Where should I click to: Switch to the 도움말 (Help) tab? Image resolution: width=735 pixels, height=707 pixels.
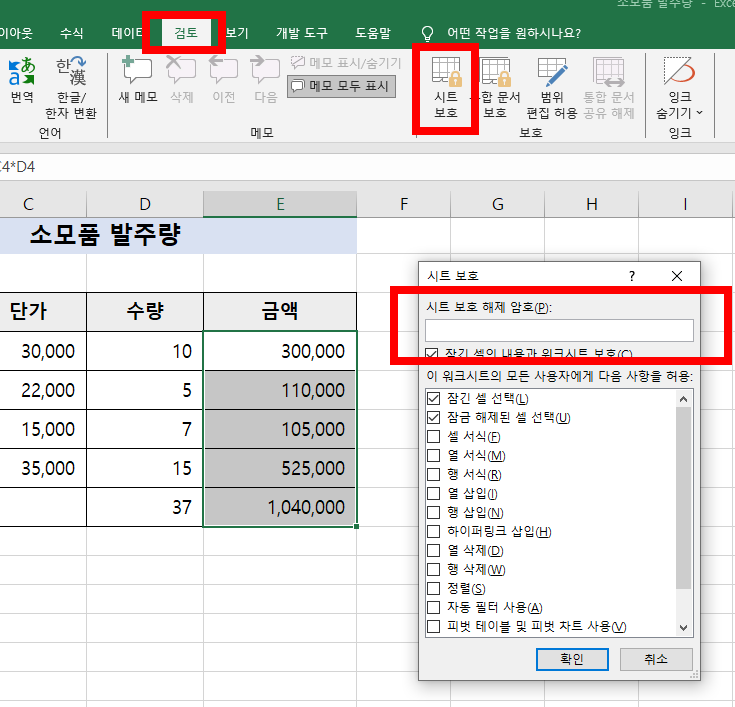click(x=373, y=33)
